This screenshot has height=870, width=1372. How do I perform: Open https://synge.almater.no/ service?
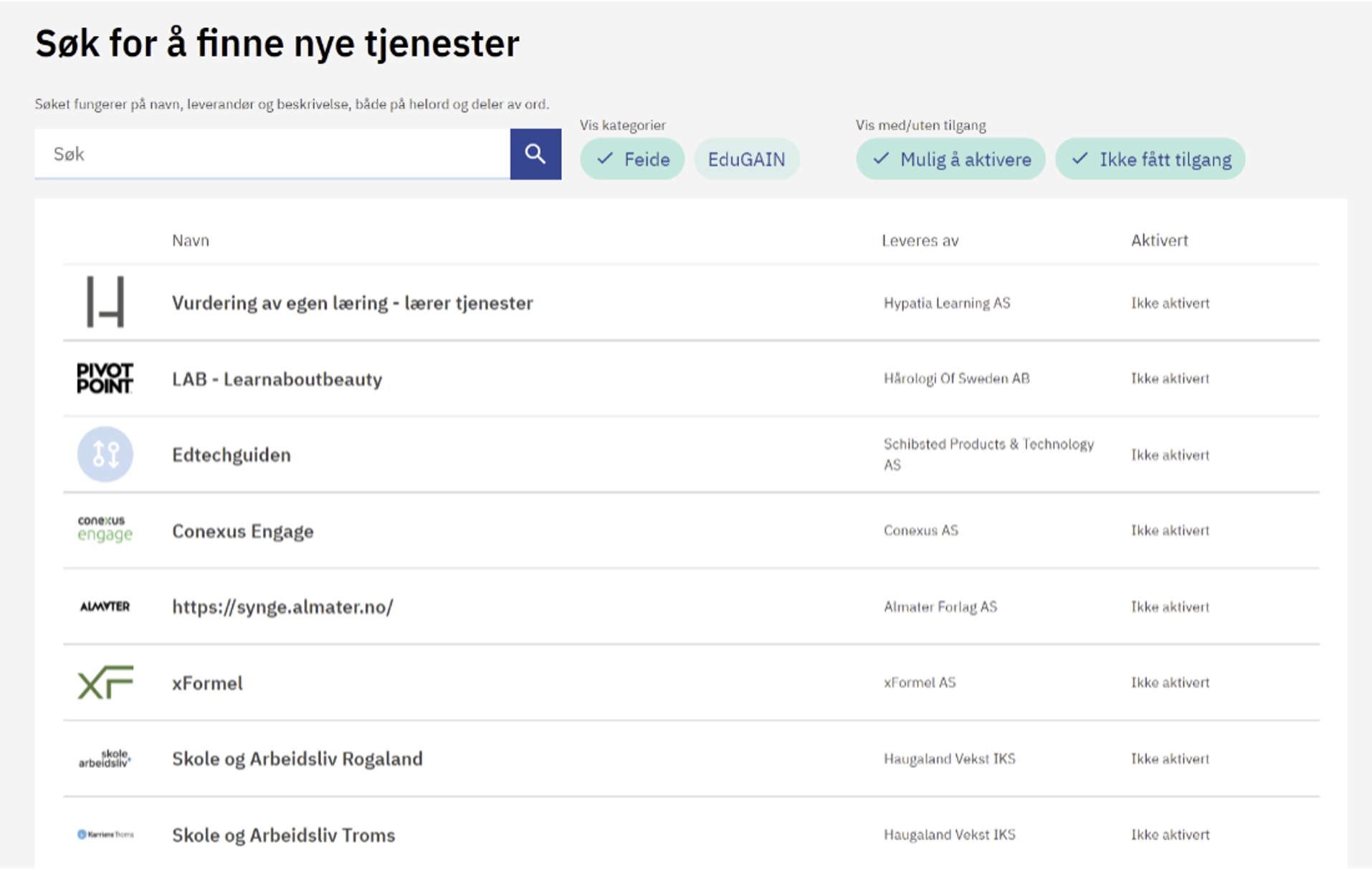(282, 607)
